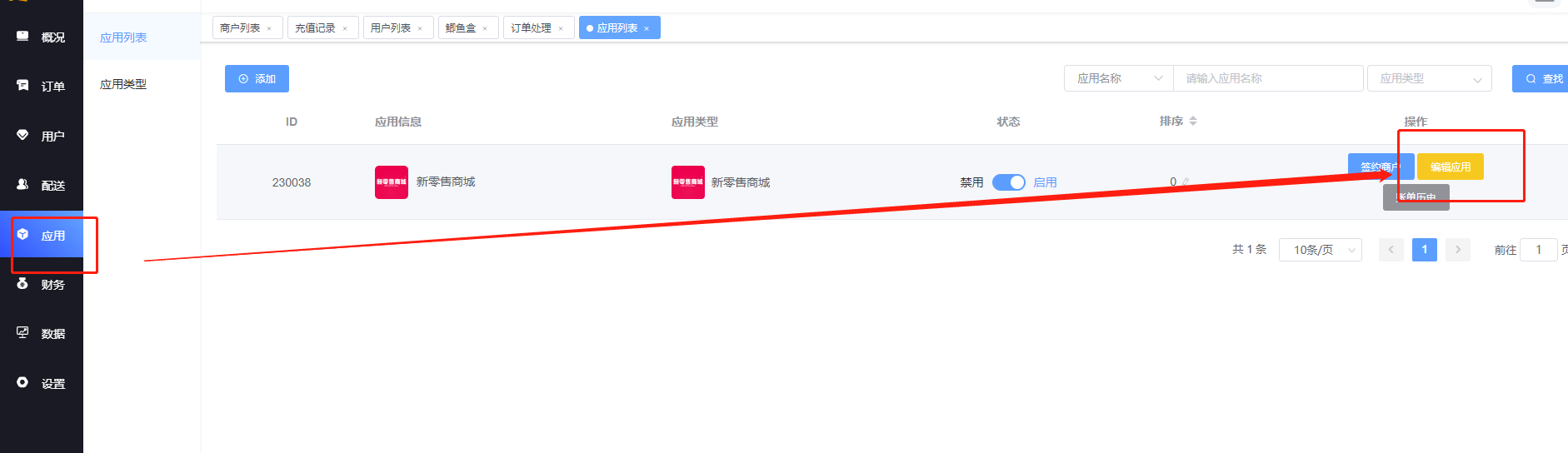Viewport: 1568px width, 453px height.
Task: Select 应用类型 in the submenu
Action: tap(123, 84)
